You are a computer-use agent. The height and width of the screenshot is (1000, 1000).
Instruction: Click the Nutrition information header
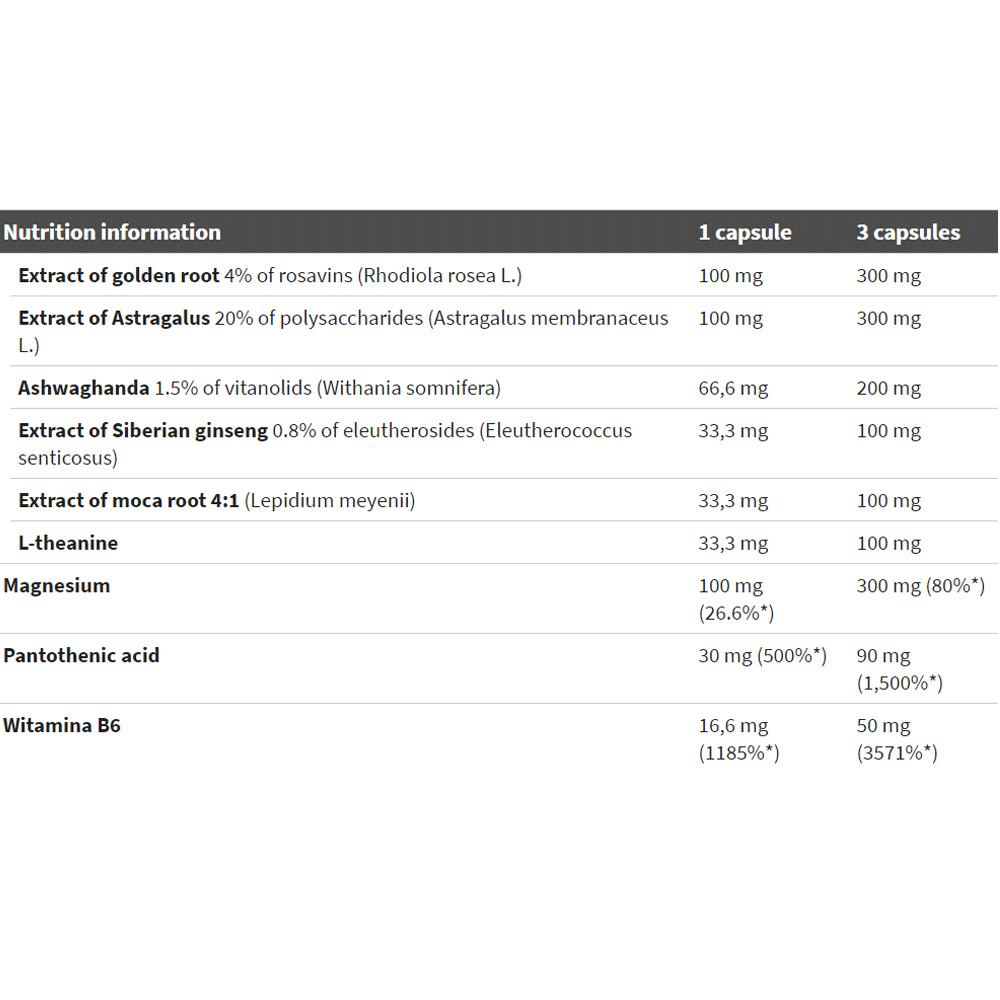coord(112,232)
